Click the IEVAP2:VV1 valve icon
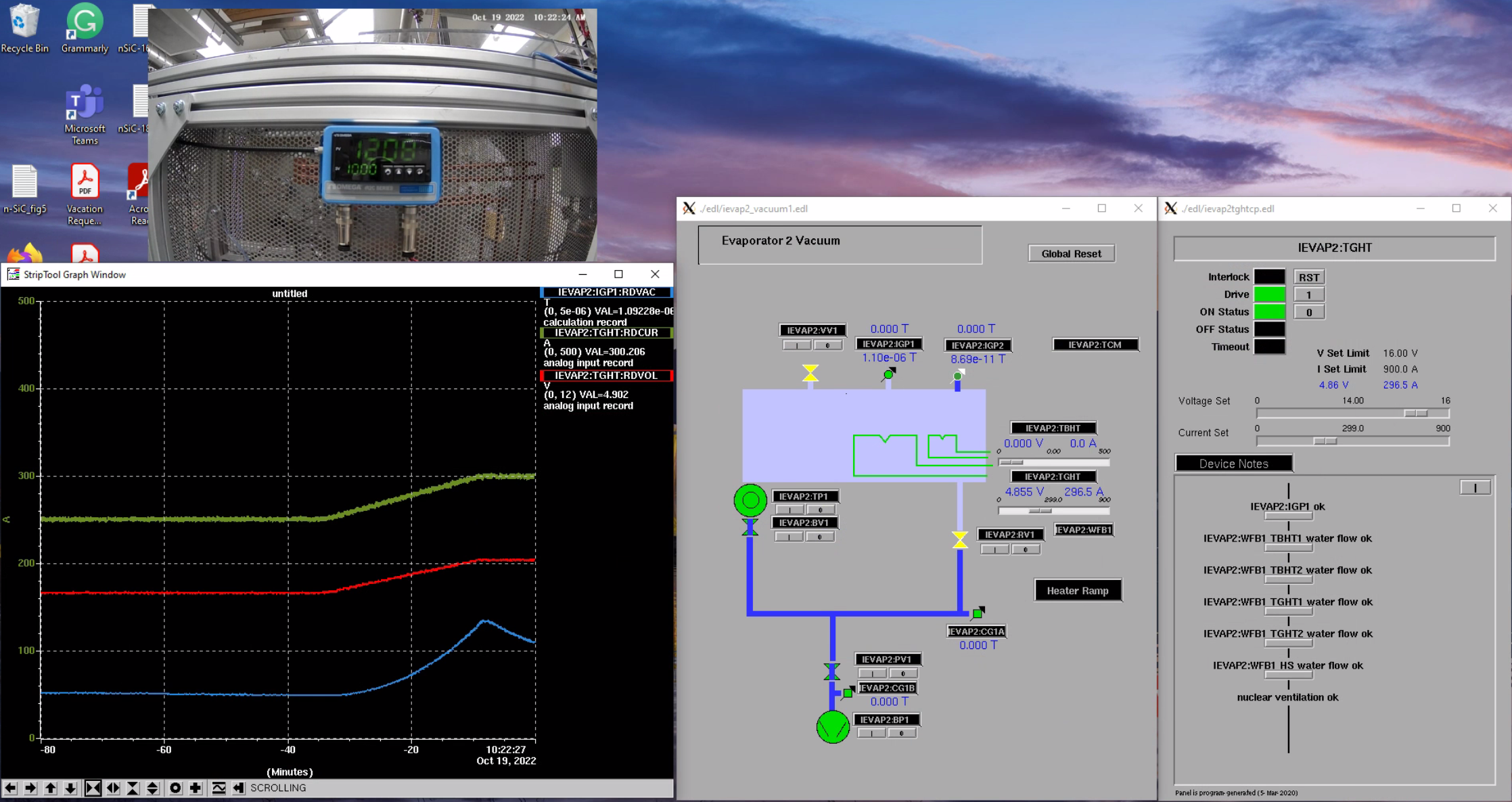 coord(810,374)
